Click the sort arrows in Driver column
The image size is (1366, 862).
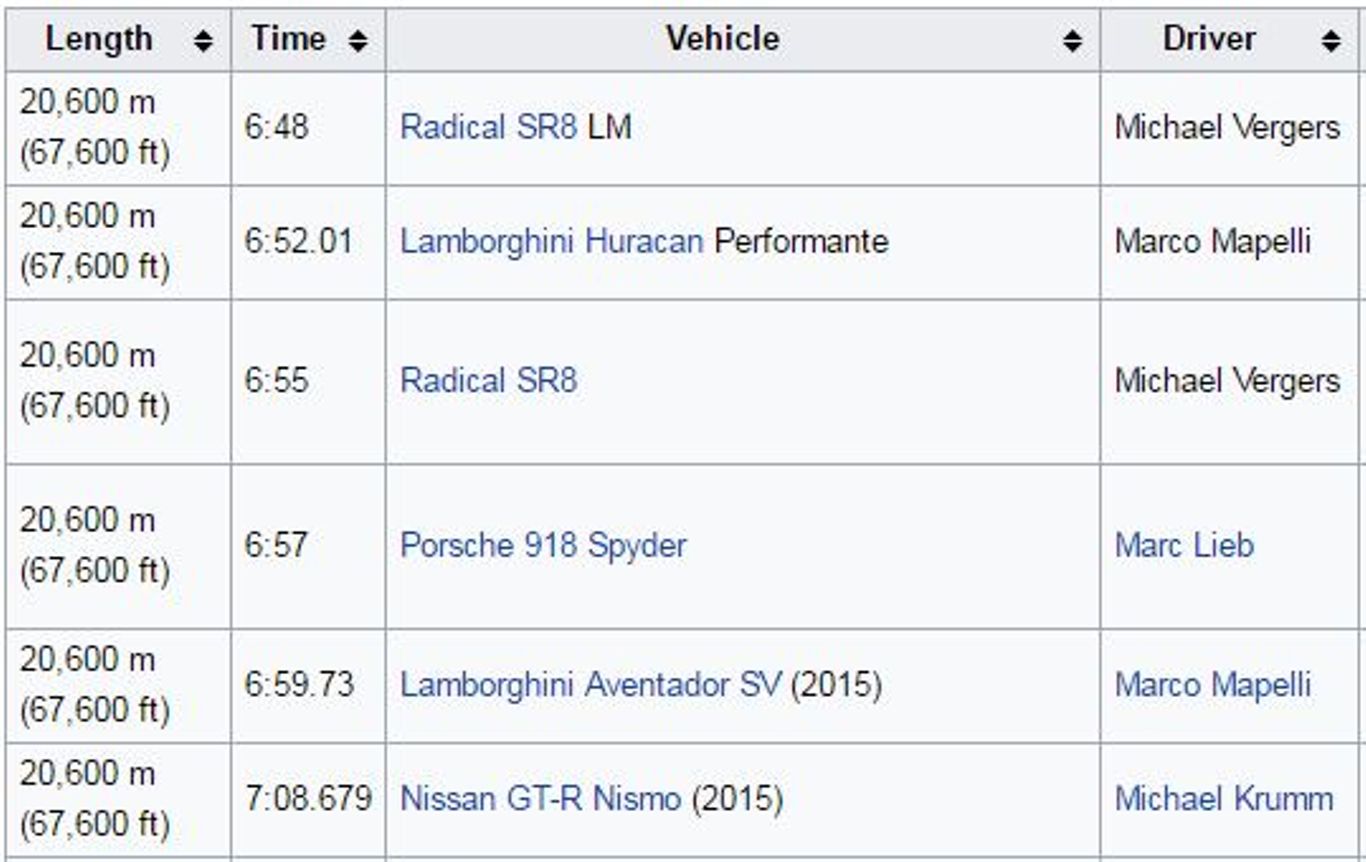pos(1330,41)
